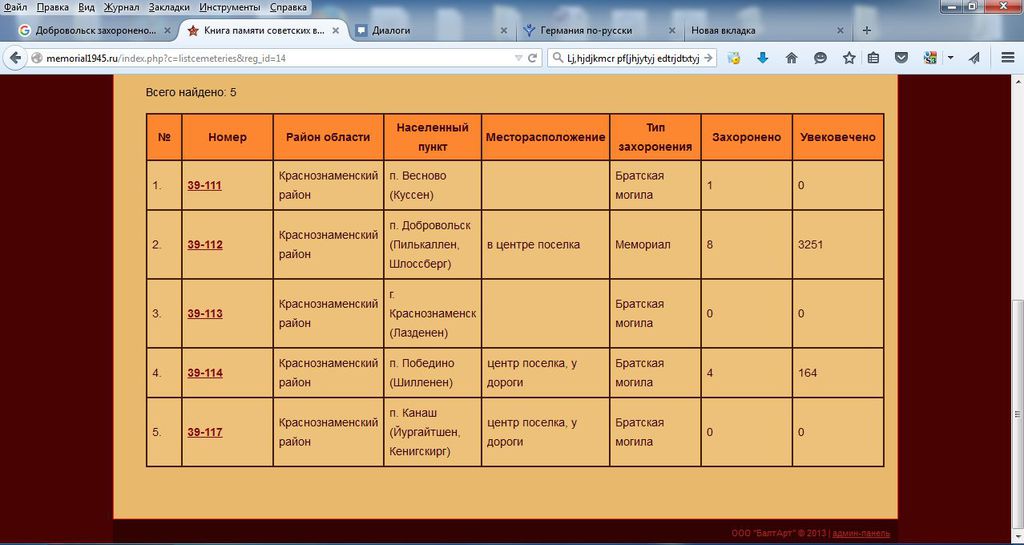
Task: Bookmark this page with the star icon
Action: click(x=849, y=58)
